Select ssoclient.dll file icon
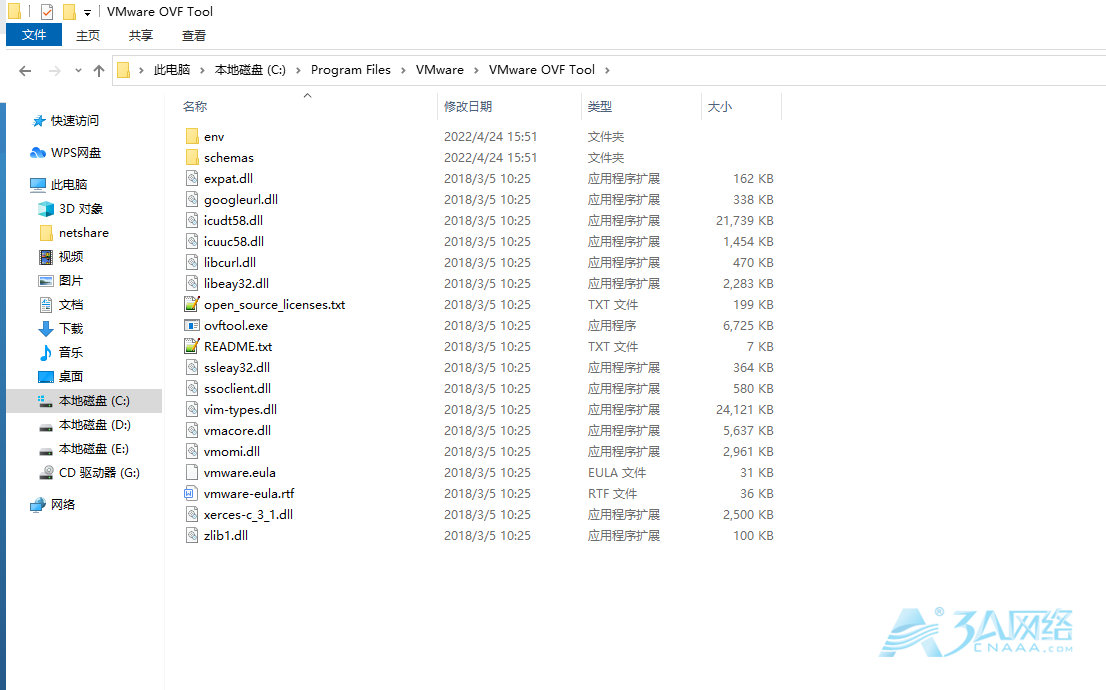Viewport: 1106px width, 690px height. pos(192,389)
